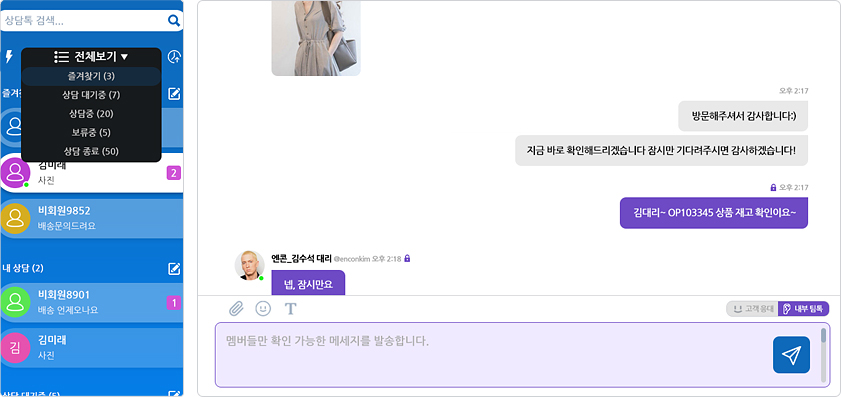This screenshot has height=397, width=841.
Task: Click the search magnifier icon
Action: pos(174,21)
